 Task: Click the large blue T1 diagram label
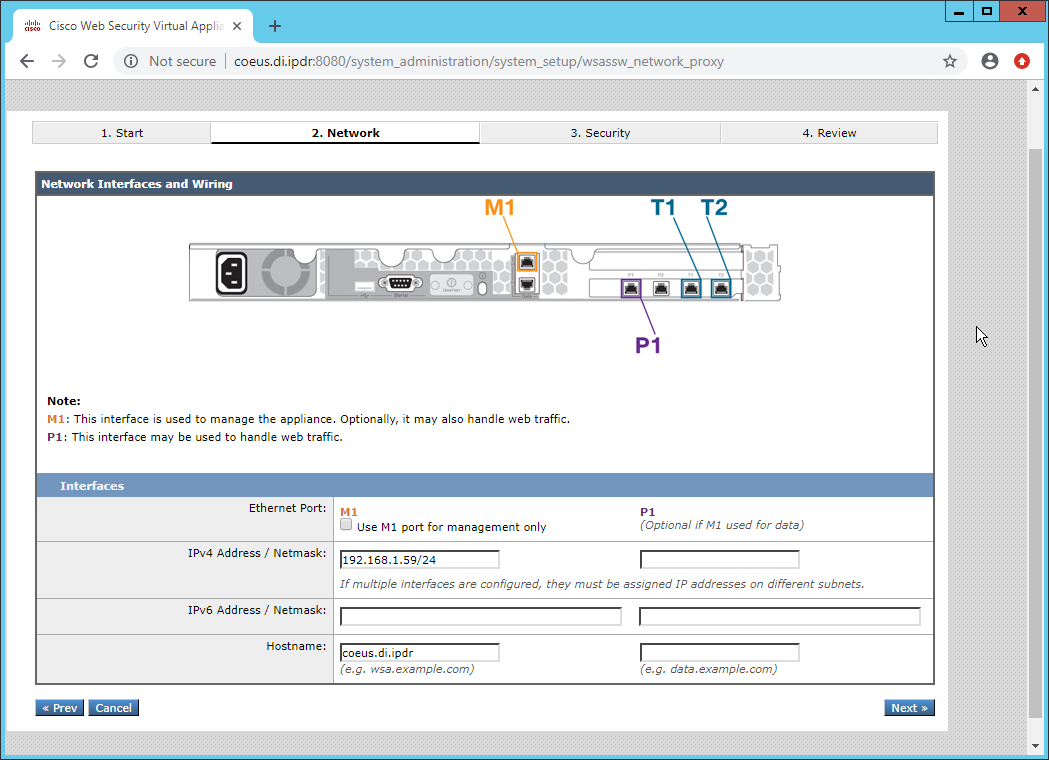pyautogui.click(x=663, y=207)
